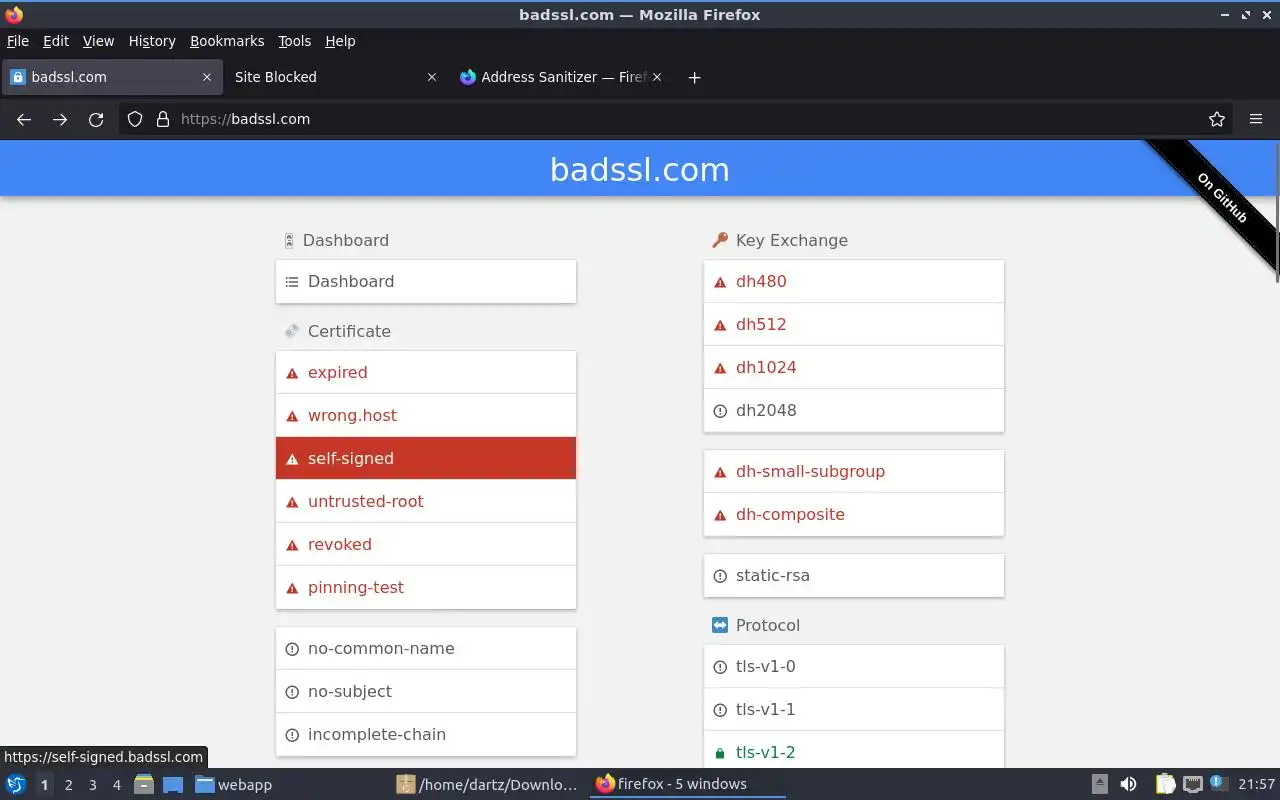Close the Site Blocked tab
This screenshot has width=1280, height=800.
(x=432, y=77)
